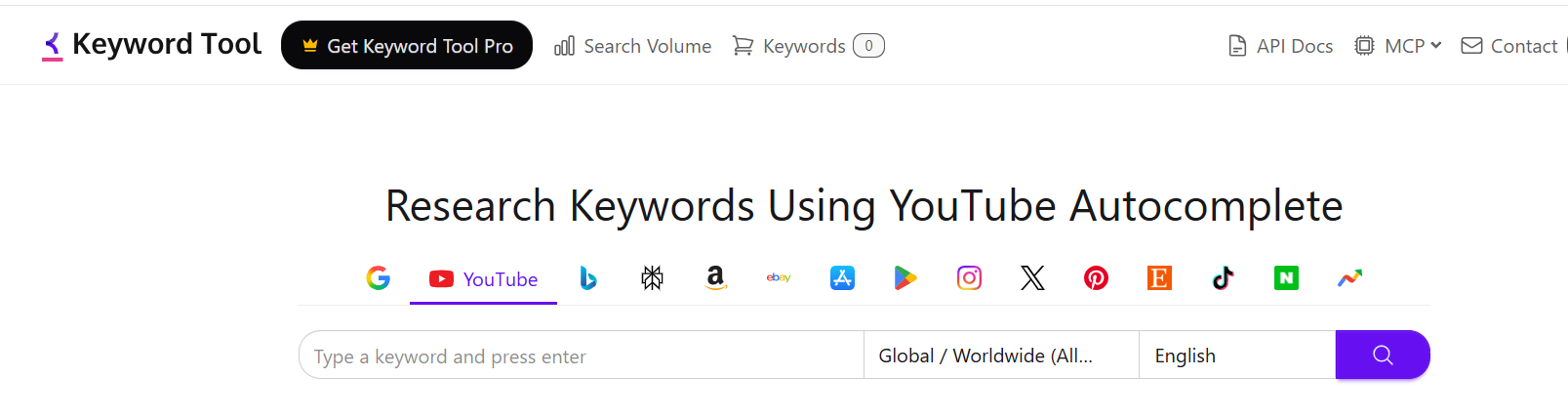Click the Keywords counter badge showing 0
Screen dimensions: 1568x419
click(868, 46)
